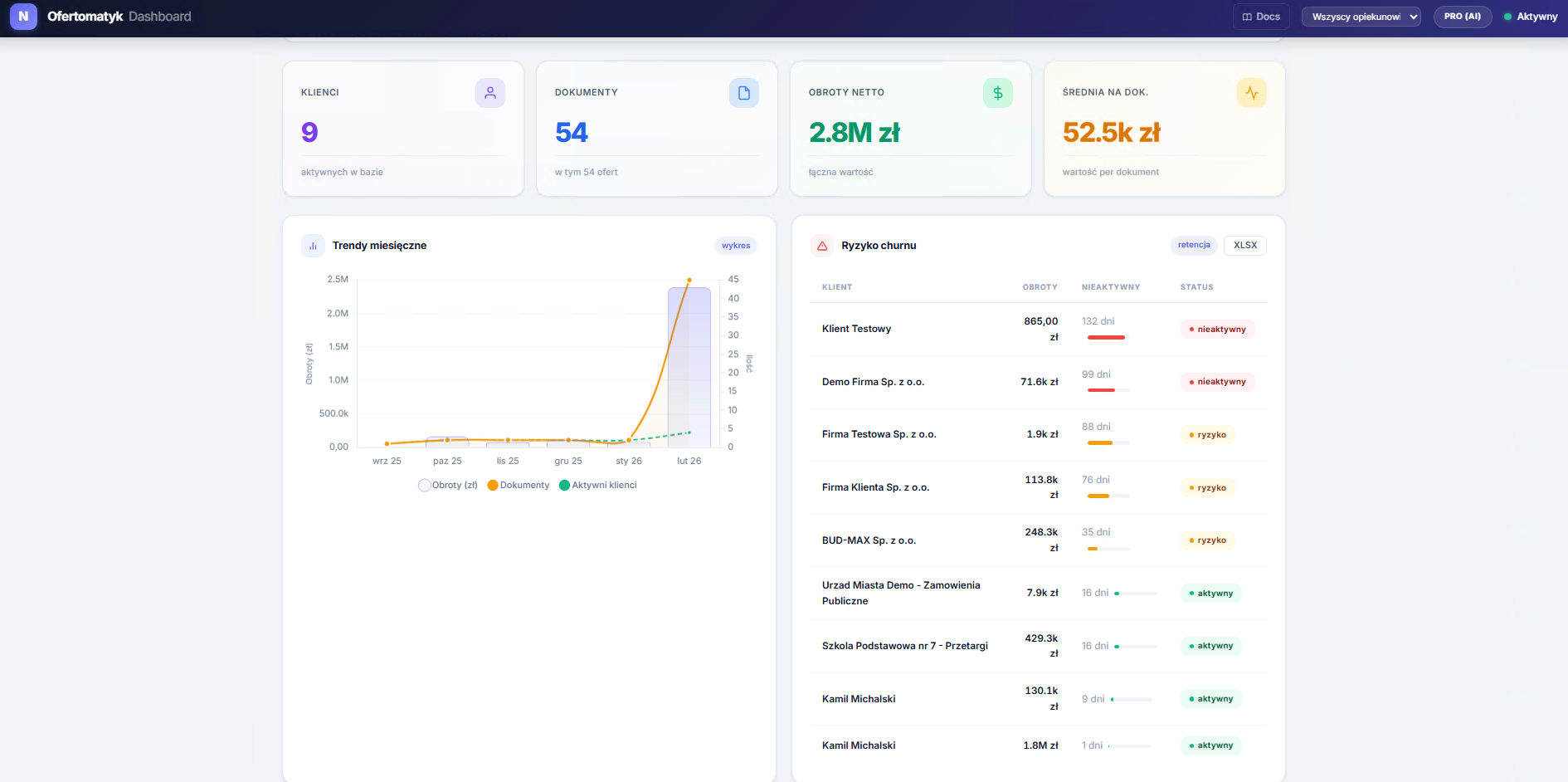Open the Wszyscy opiekunowie dropdown
Image resolution: width=1568 pixels, height=782 pixels.
tap(1361, 16)
